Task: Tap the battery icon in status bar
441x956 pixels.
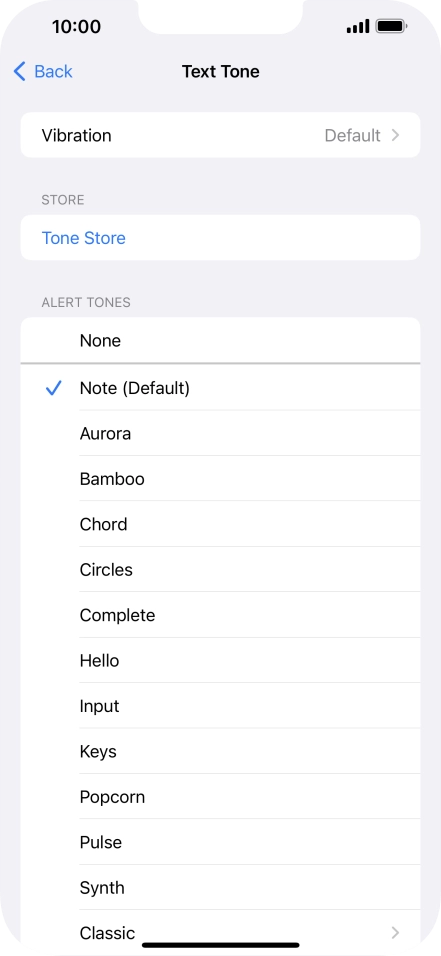Action: [x=392, y=26]
